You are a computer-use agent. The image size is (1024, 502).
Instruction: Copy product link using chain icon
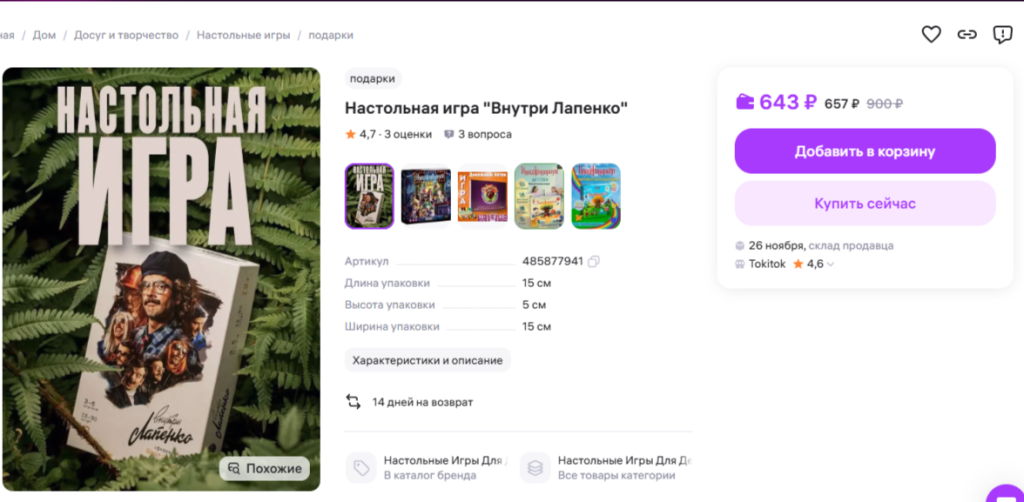point(966,35)
